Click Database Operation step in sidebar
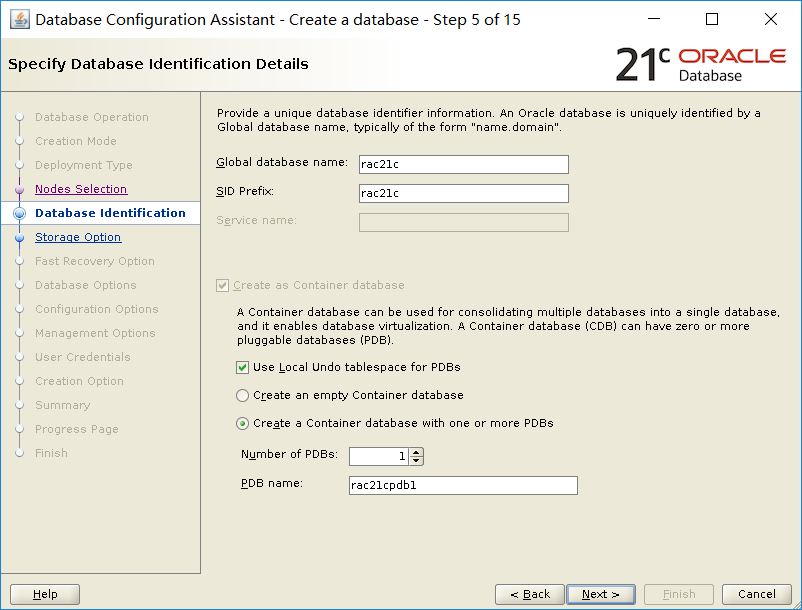Viewport: 802px width, 610px height. (92, 117)
